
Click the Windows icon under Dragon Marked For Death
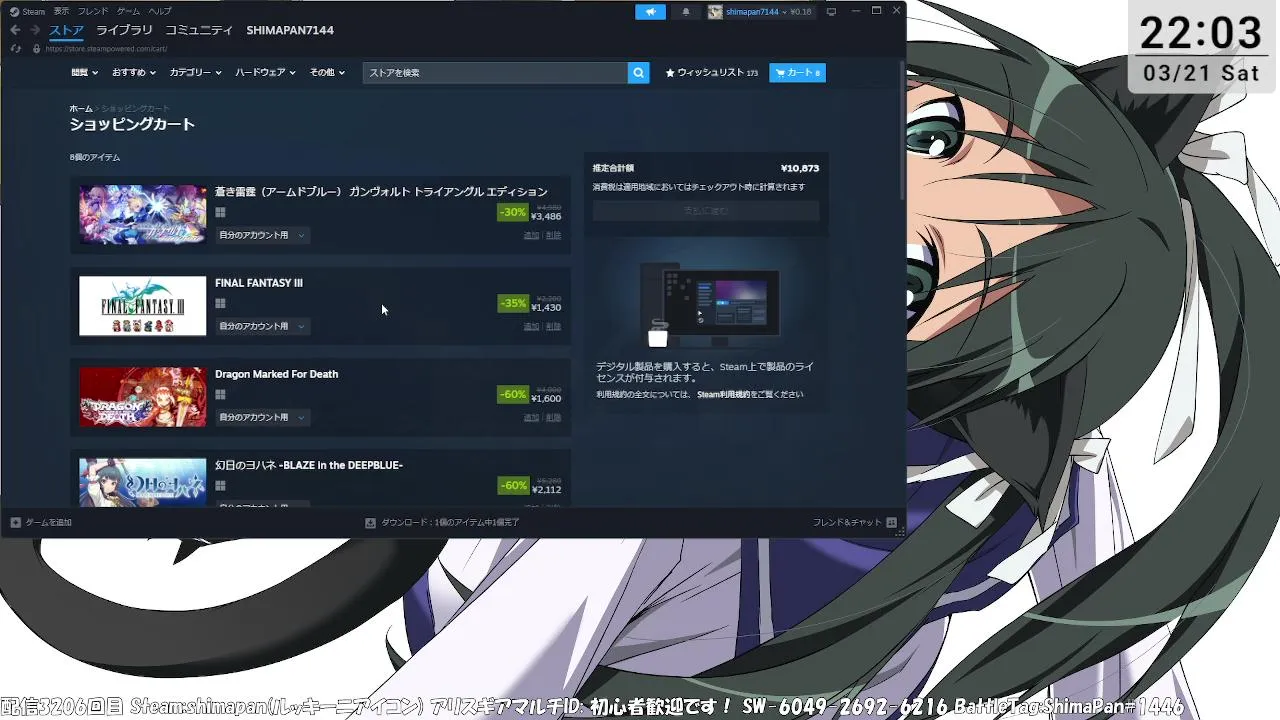220,395
